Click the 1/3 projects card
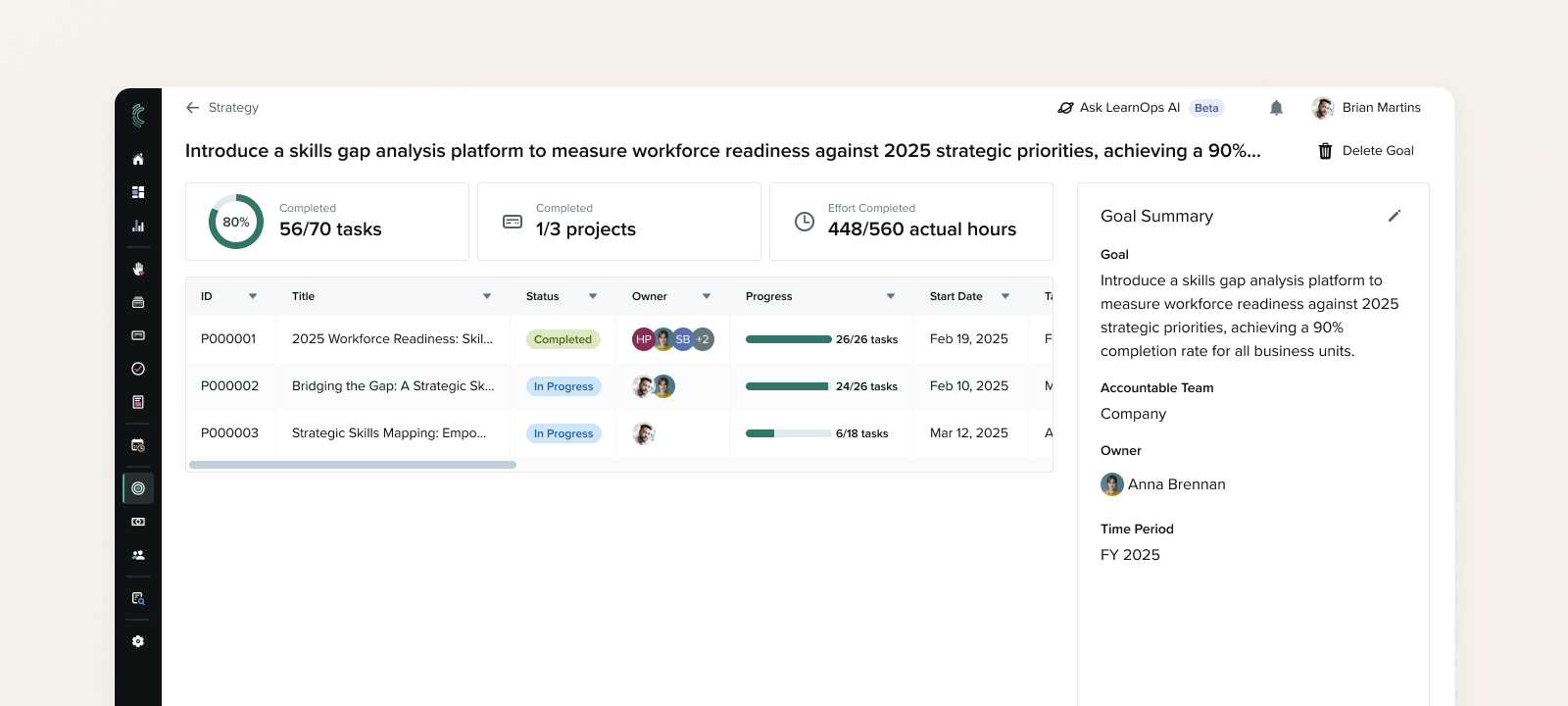The height and width of the screenshot is (706, 1568). [619, 222]
